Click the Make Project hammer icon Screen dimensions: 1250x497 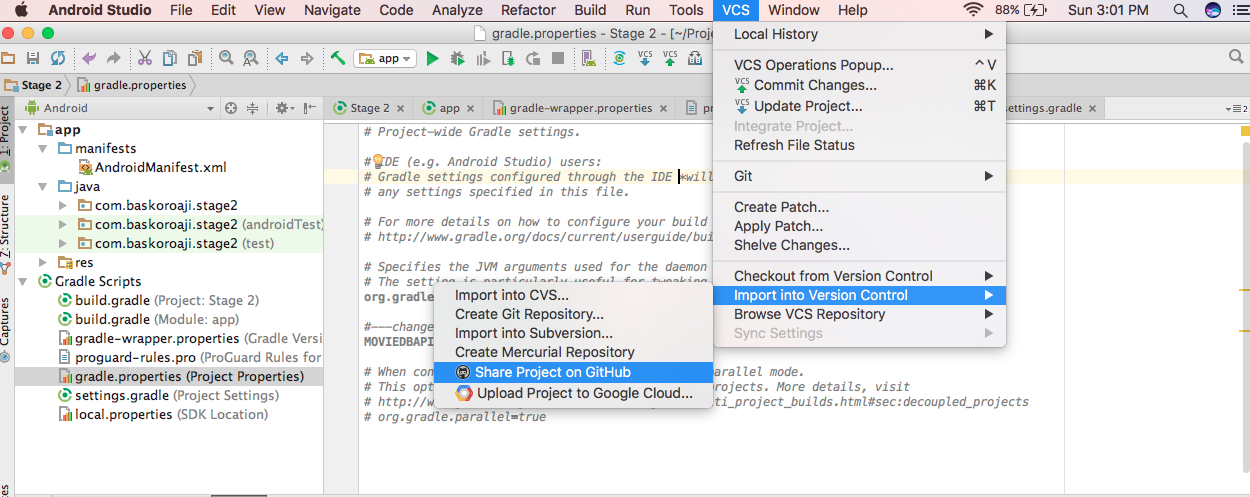click(339, 59)
